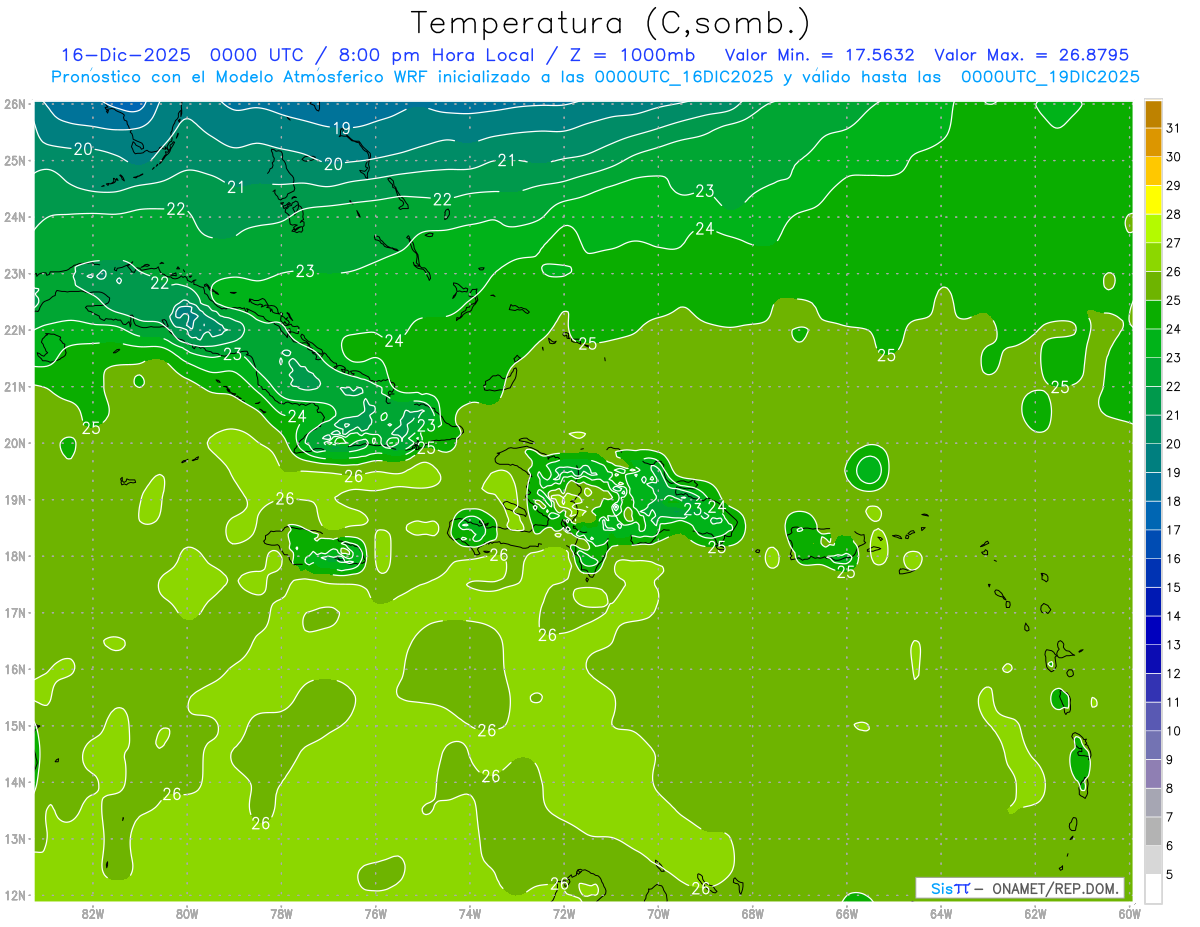Click the '12N' latitude axis label

click(x=14, y=895)
